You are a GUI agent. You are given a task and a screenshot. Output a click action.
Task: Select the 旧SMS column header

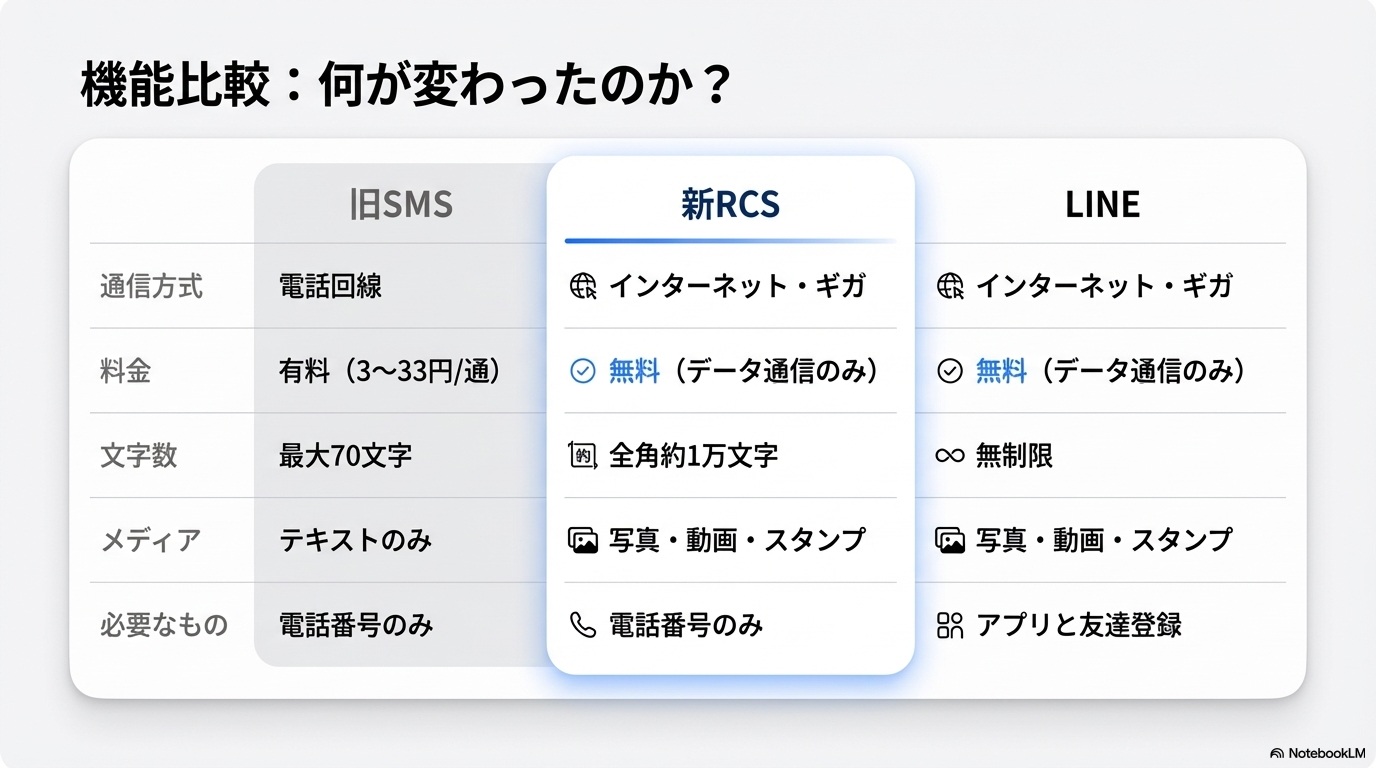401,205
